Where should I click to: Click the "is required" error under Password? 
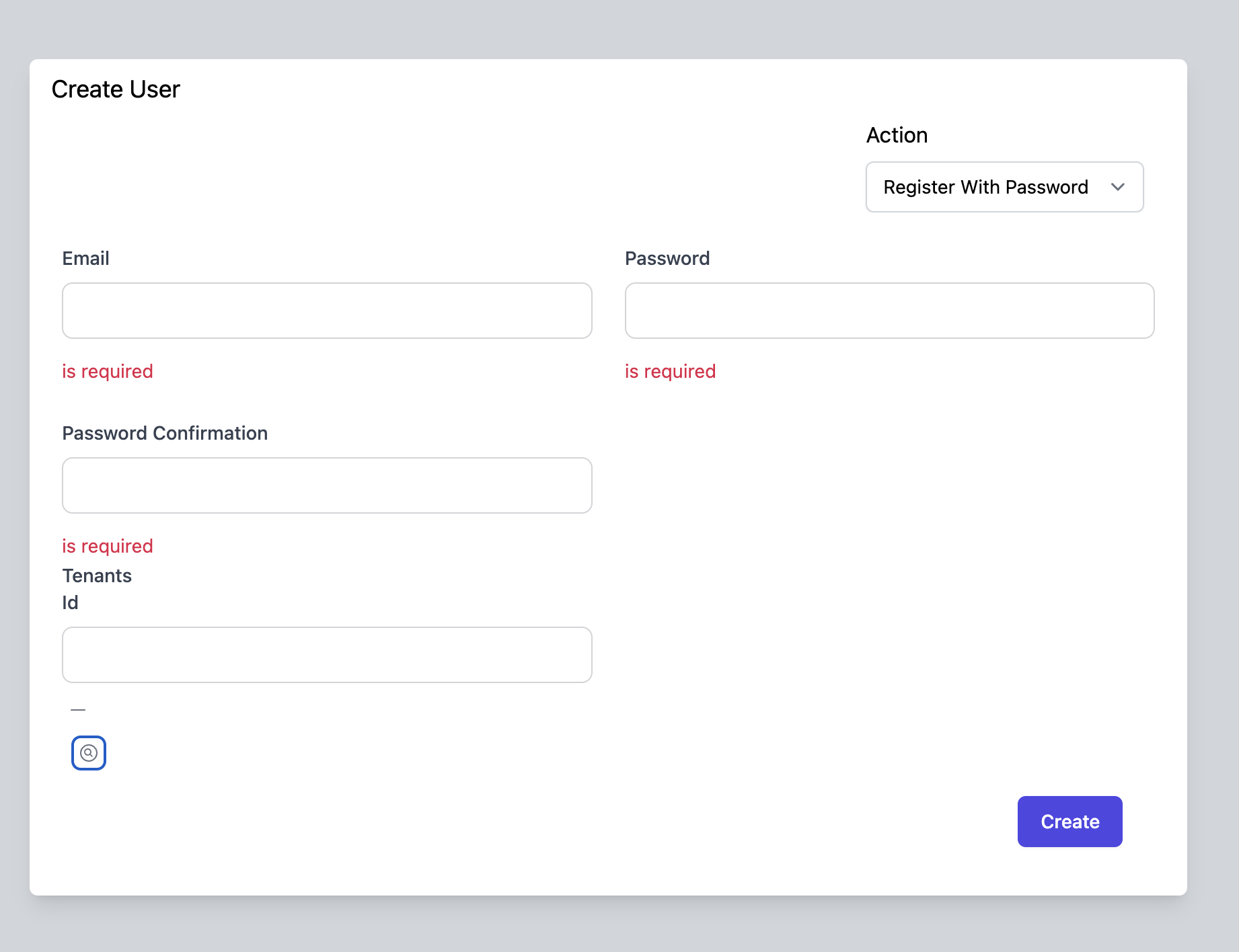670,371
